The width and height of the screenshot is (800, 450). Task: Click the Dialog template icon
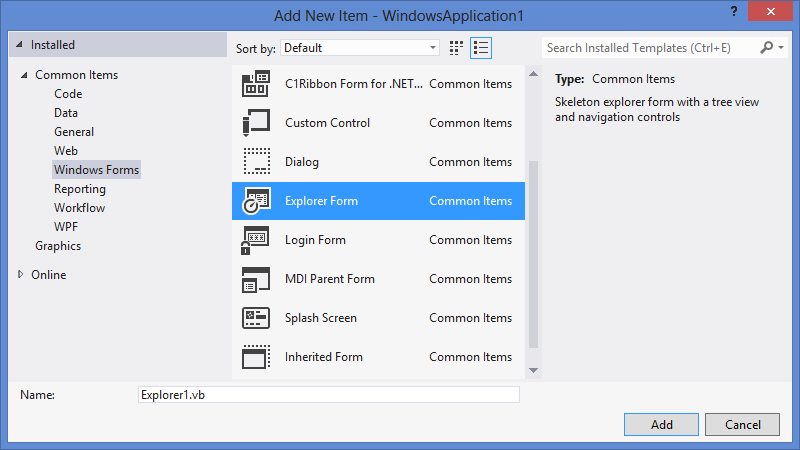(x=256, y=162)
